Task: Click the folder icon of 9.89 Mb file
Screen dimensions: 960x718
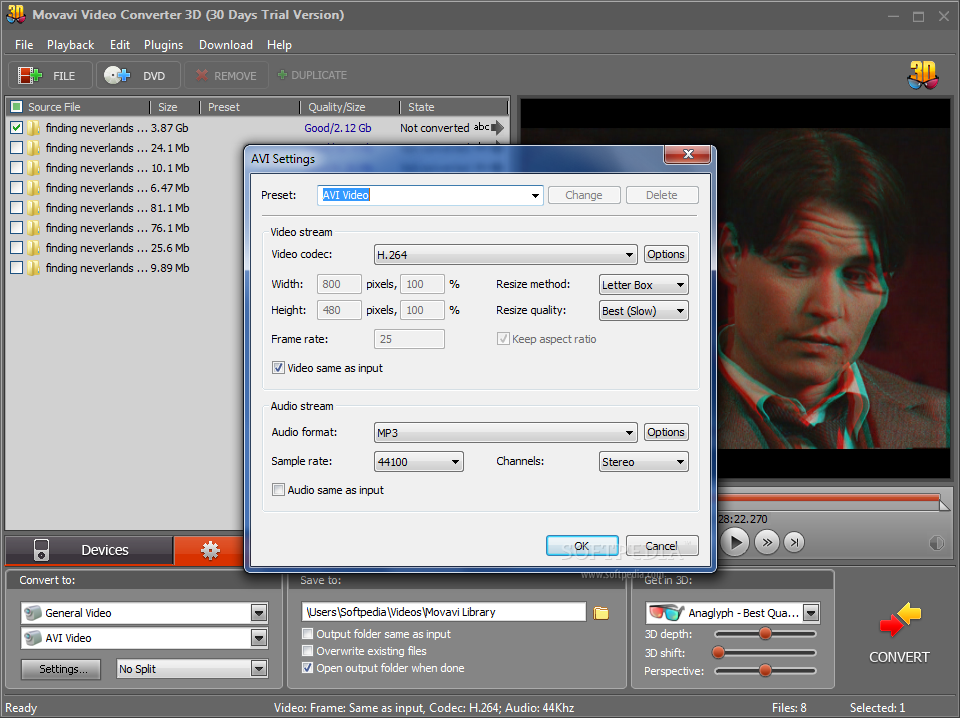Action: [x=34, y=268]
